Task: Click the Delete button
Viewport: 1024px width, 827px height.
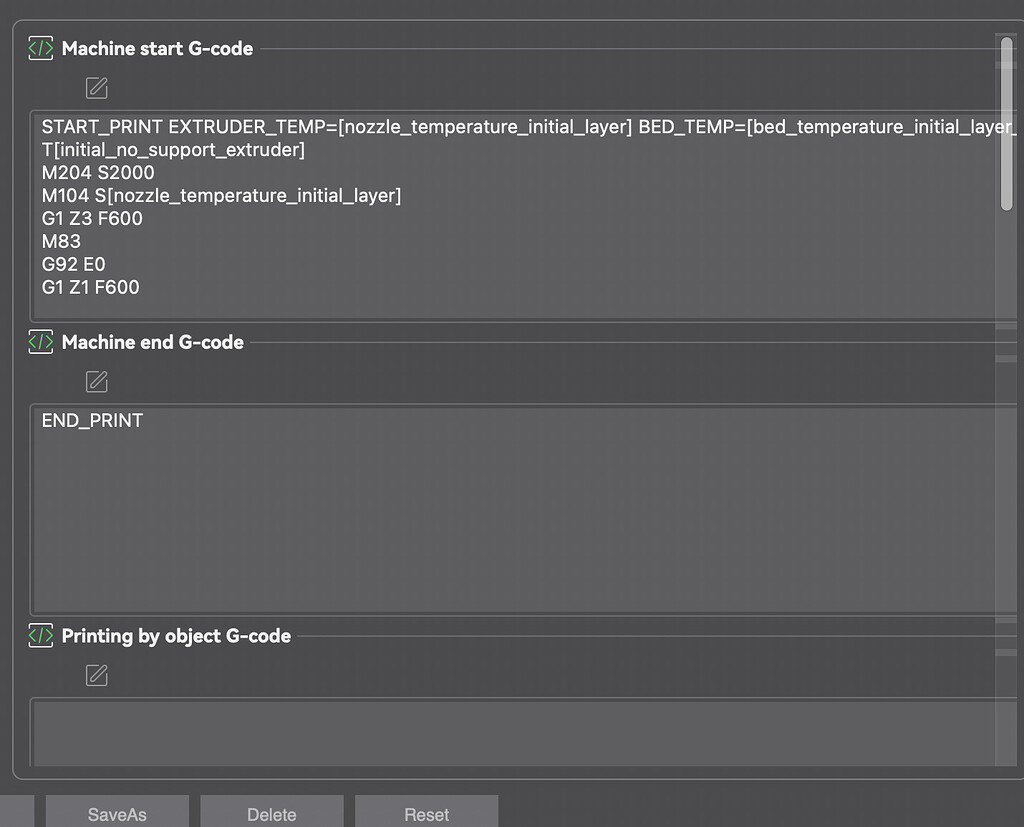Action: 271,814
